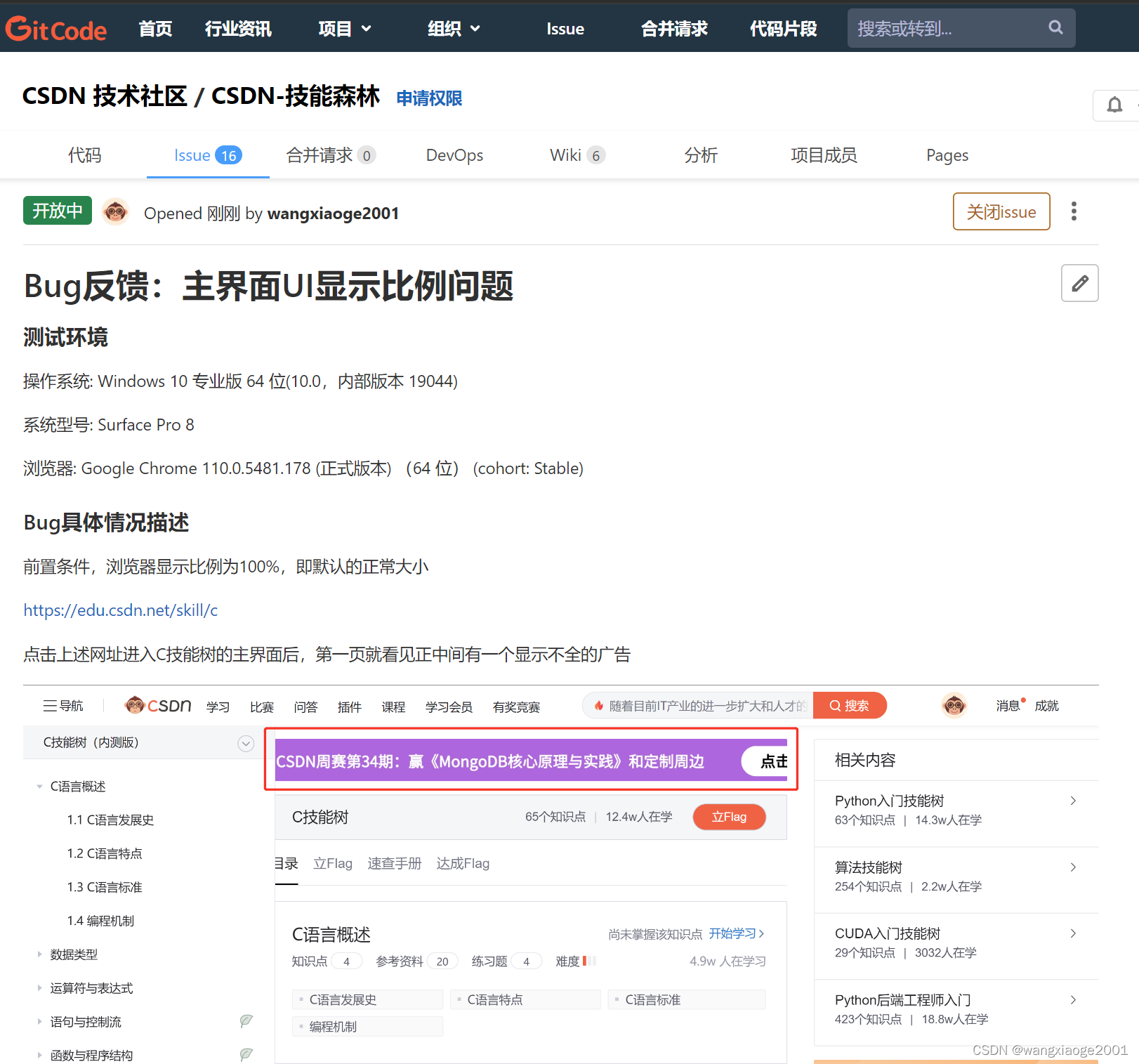Switch to the 合并请求 0 tab

pos(331,155)
